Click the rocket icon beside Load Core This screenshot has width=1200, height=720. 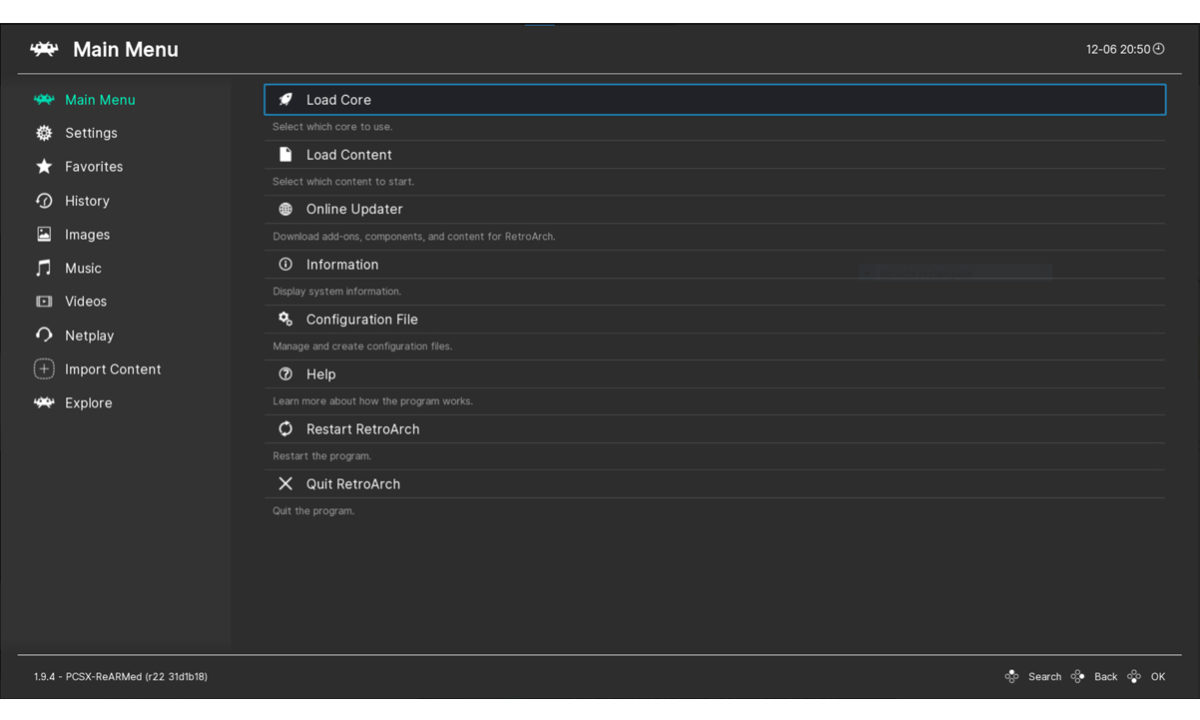point(285,100)
